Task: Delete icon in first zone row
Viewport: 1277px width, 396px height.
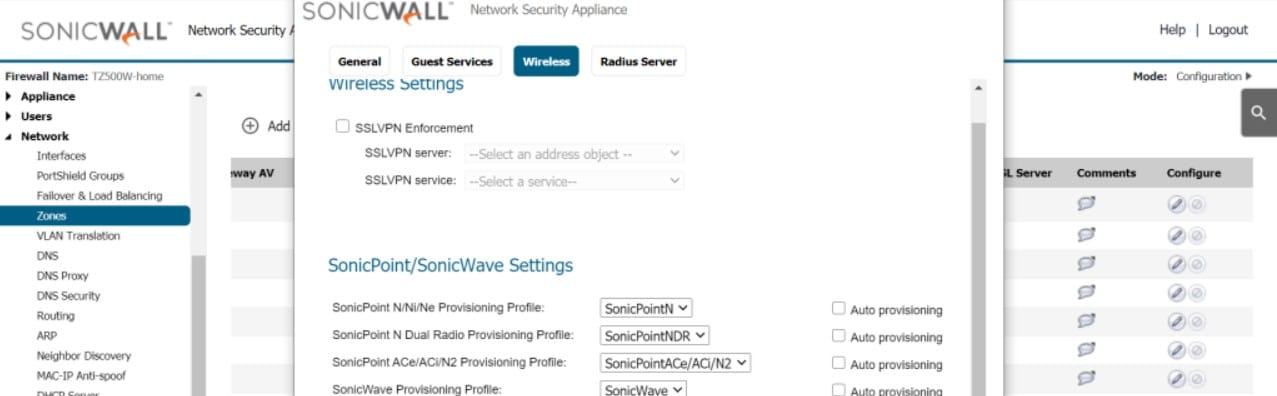Action: point(1197,205)
